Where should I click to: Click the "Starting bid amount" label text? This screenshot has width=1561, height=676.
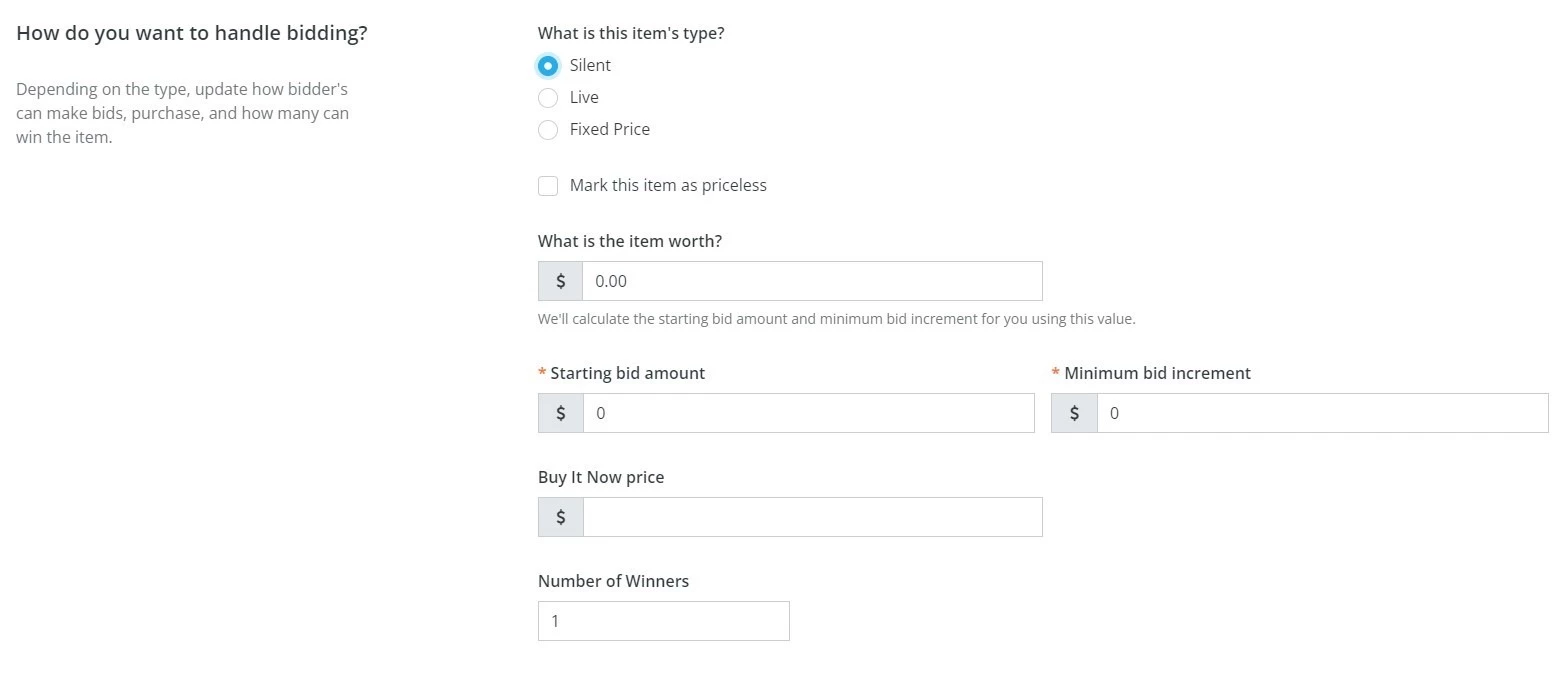(627, 373)
